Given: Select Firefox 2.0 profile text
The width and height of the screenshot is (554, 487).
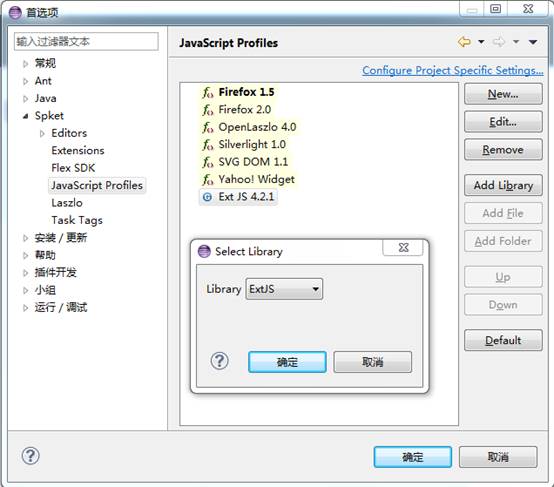Looking at the screenshot, I should coord(244,110).
